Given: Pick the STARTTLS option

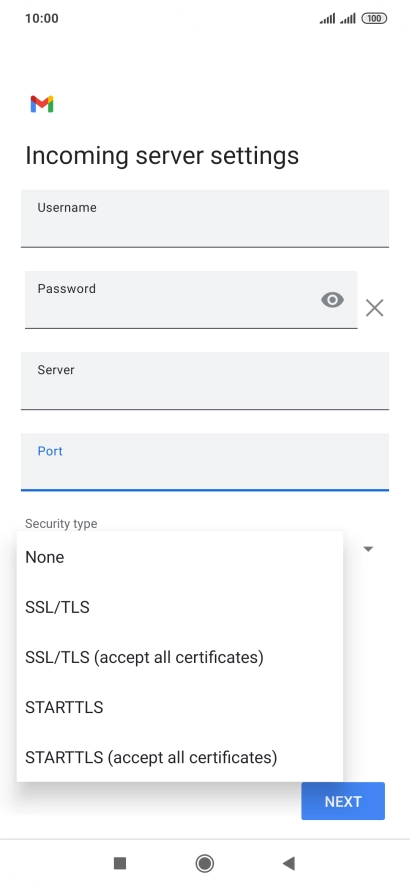Looking at the screenshot, I should [x=180, y=707].
